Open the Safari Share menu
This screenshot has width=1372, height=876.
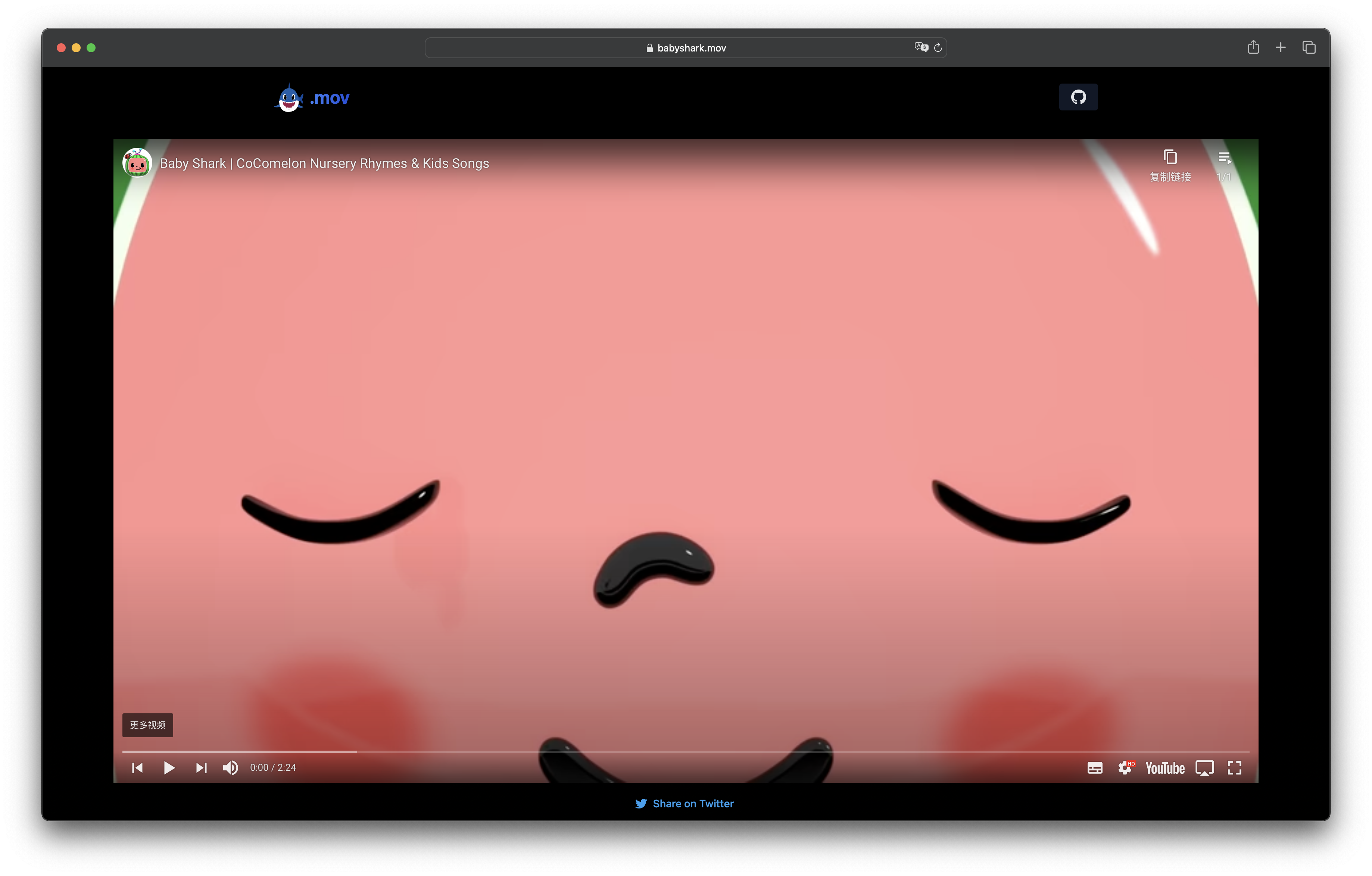1253,47
